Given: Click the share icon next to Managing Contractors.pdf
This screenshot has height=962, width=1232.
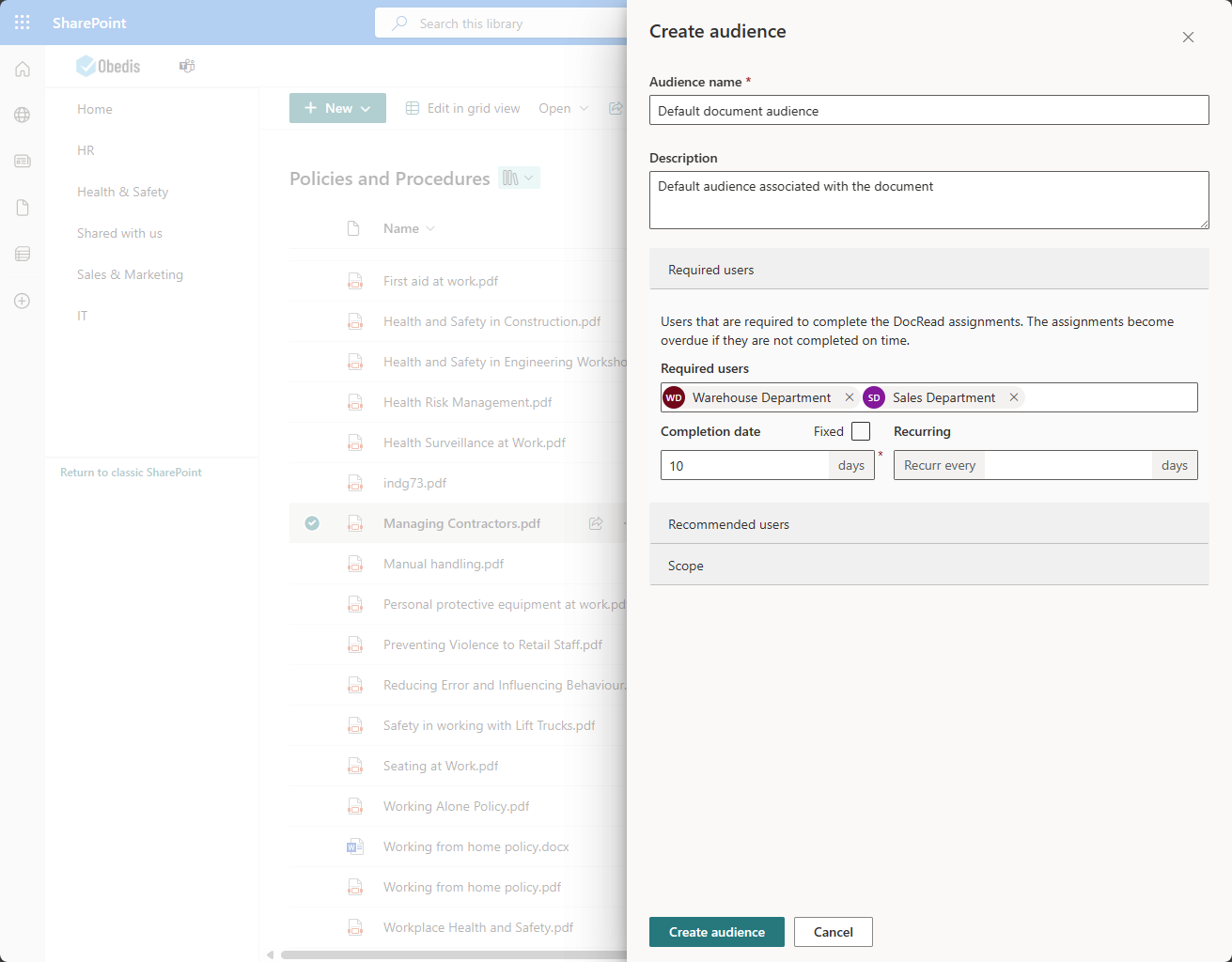Looking at the screenshot, I should pyautogui.click(x=596, y=523).
